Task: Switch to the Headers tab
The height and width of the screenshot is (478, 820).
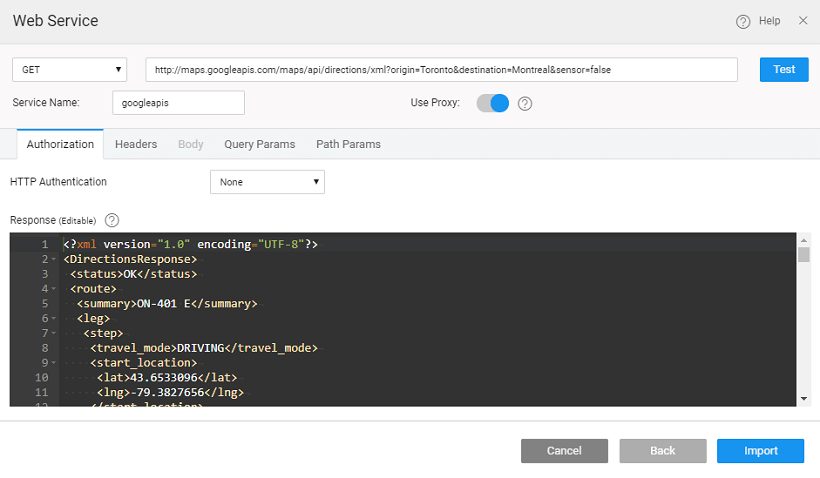Action: (136, 144)
